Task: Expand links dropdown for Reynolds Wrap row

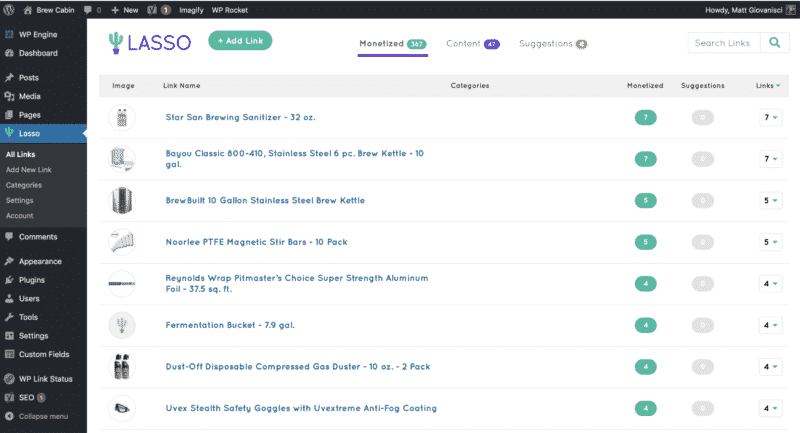Action: point(770,284)
